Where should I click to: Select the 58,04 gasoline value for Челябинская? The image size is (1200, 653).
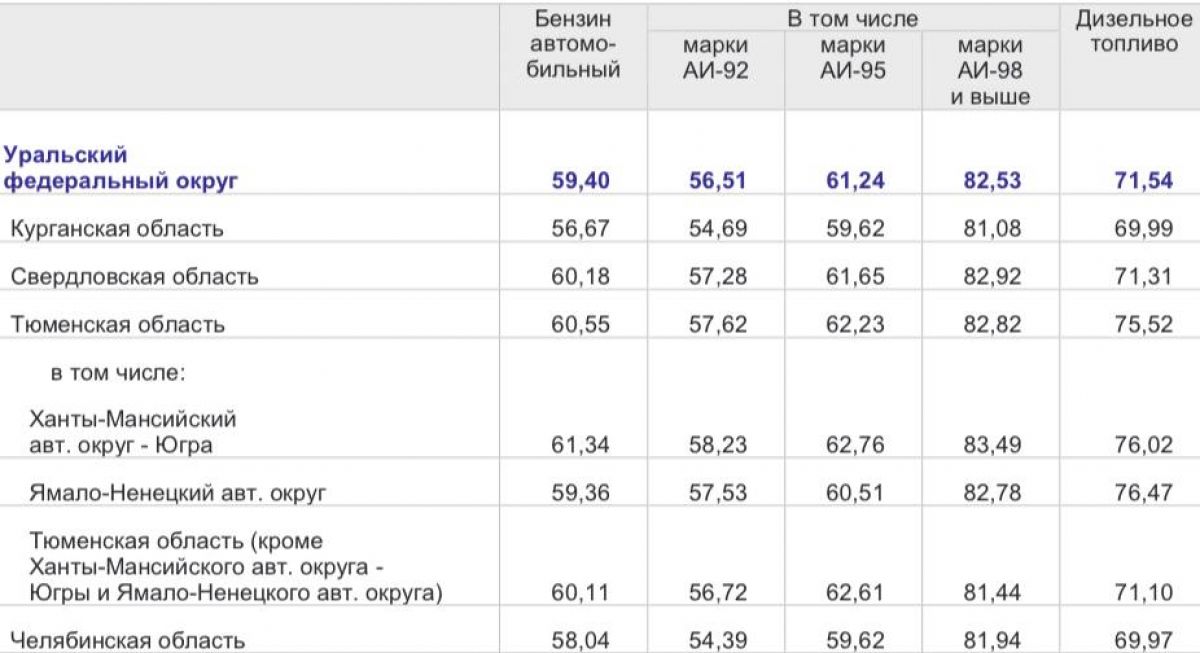click(x=580, y=639)
